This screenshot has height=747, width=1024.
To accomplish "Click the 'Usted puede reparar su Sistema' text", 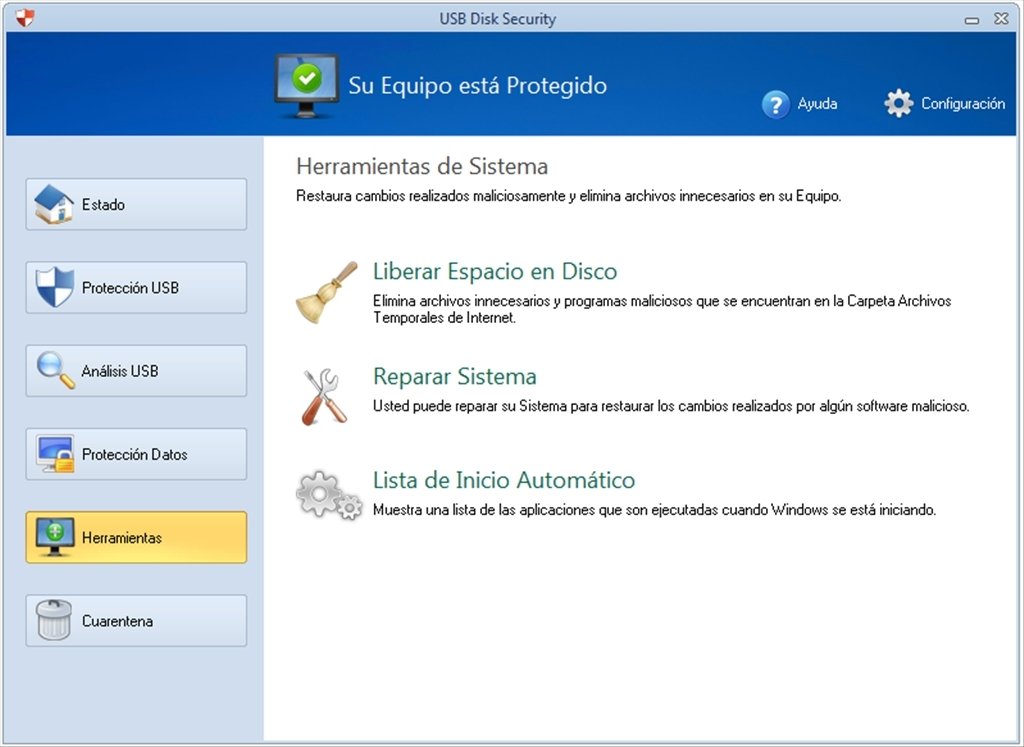I will coord(671,406).
